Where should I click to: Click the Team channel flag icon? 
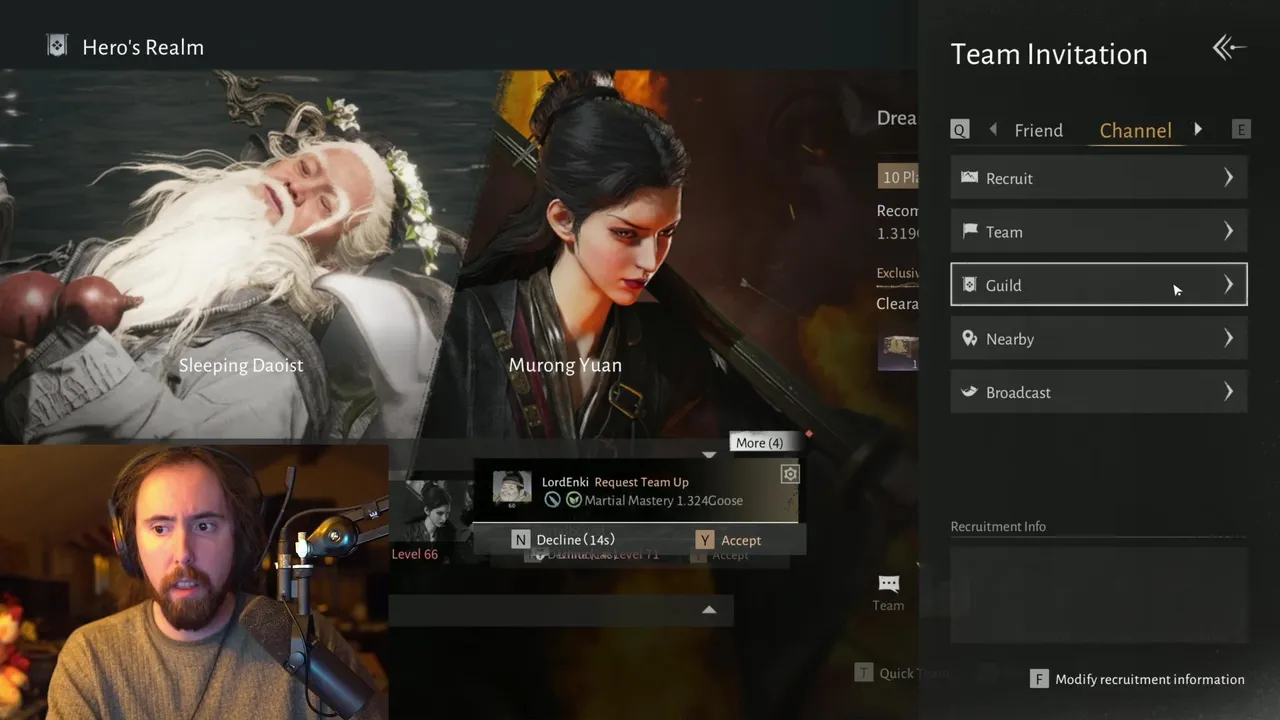tap(969, 231)
